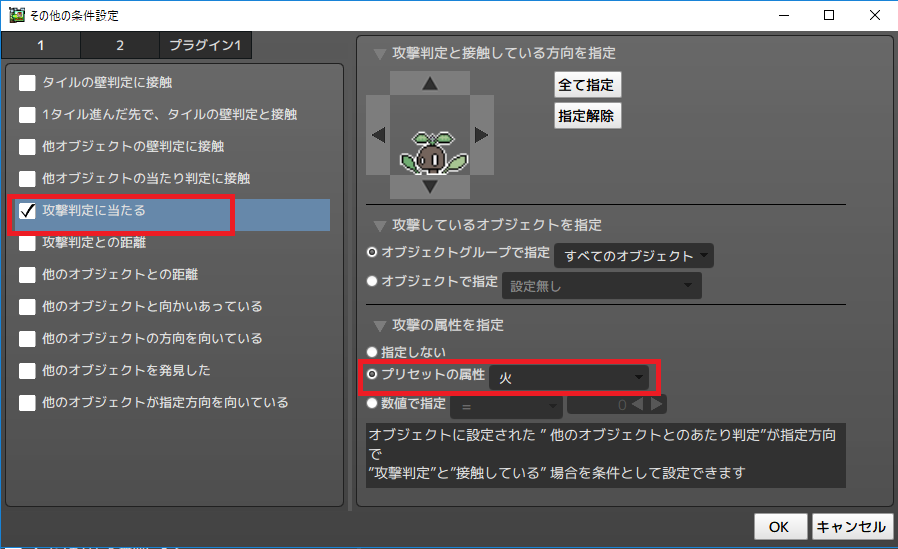Screen dimensions: 898x549
Task: Select オブジェクトグループで指定 radio button
Action: click(372, 252)
